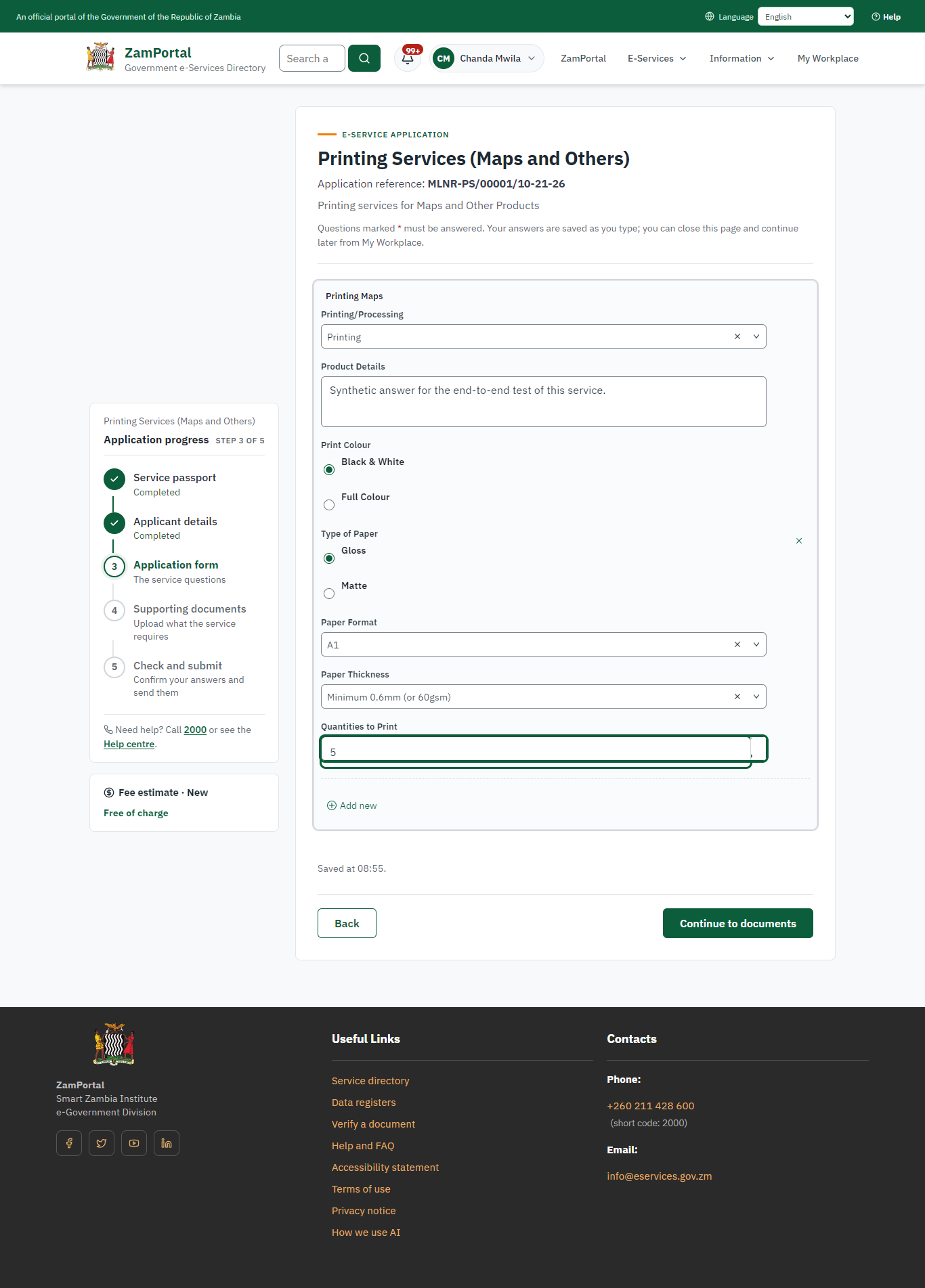Open the Application form step

point(175,565)
